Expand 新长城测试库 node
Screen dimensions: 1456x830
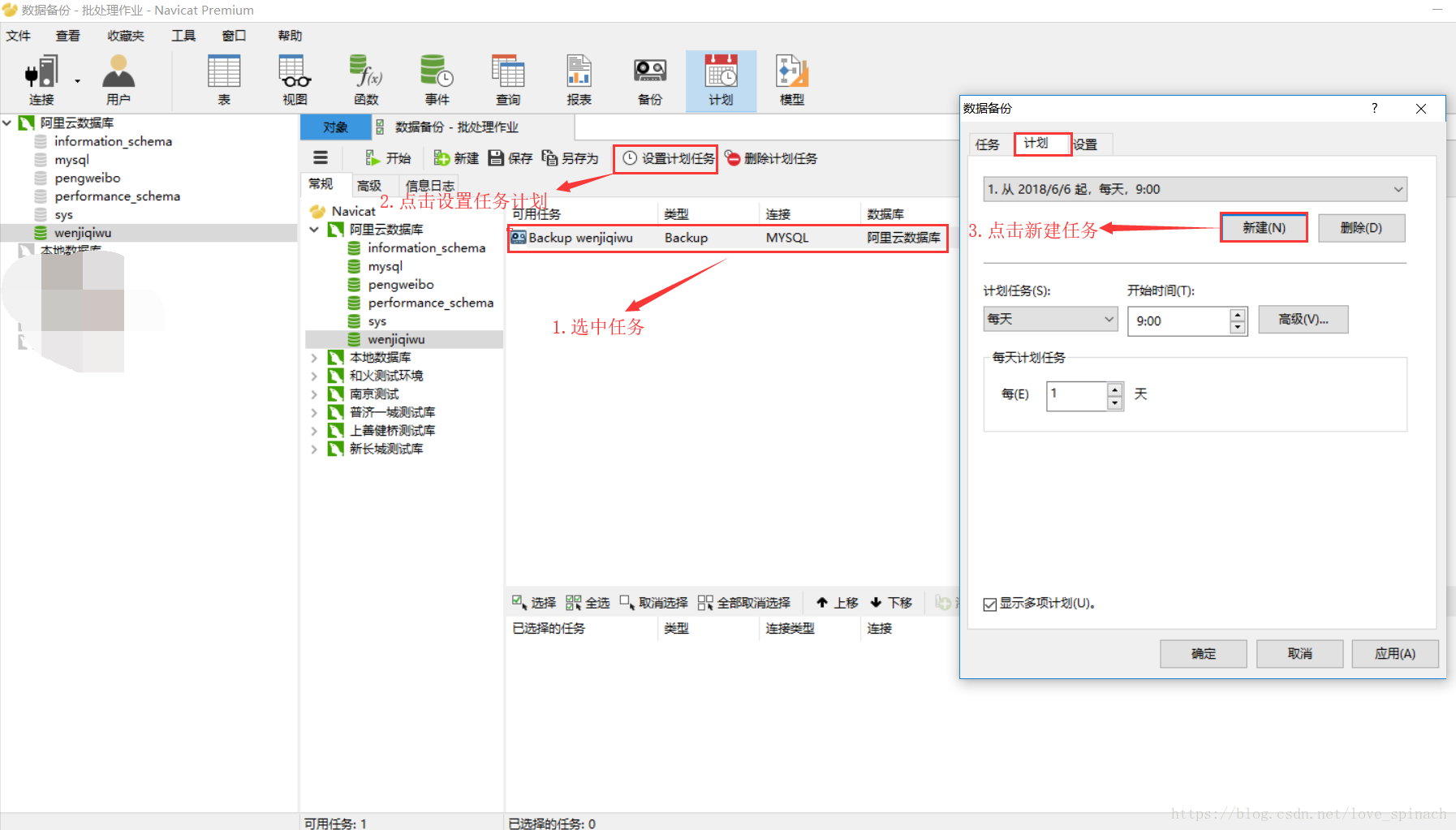[x=314, y=449]
